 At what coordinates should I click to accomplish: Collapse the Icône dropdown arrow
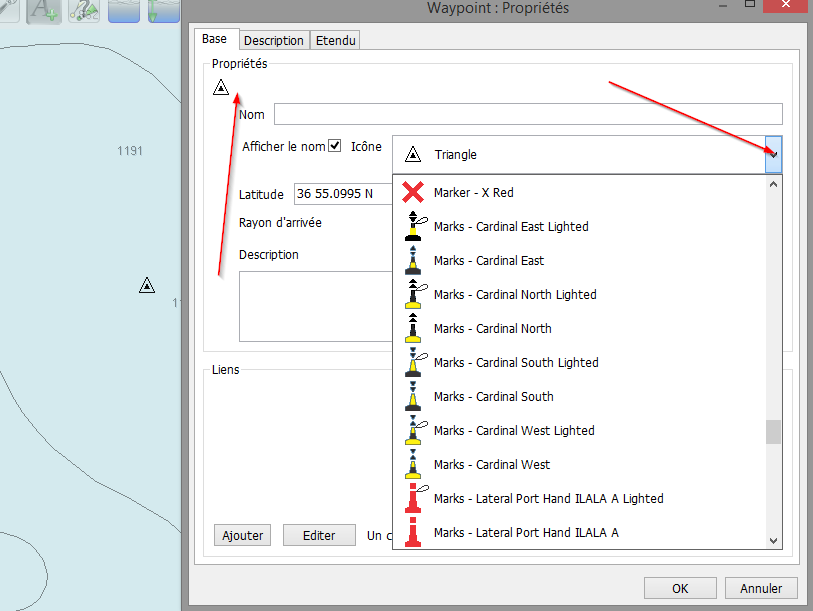coord(773,155)
